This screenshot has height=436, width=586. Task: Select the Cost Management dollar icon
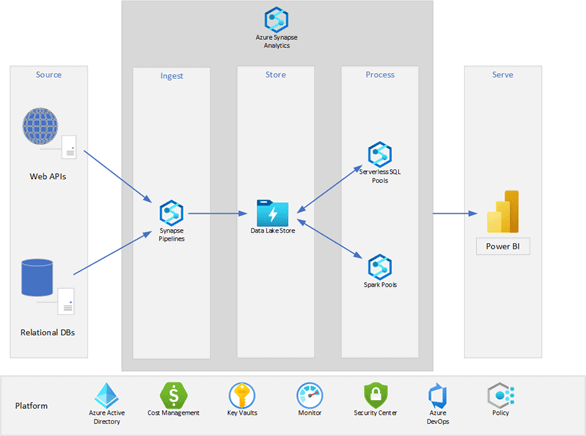click(x=173, y=395)
